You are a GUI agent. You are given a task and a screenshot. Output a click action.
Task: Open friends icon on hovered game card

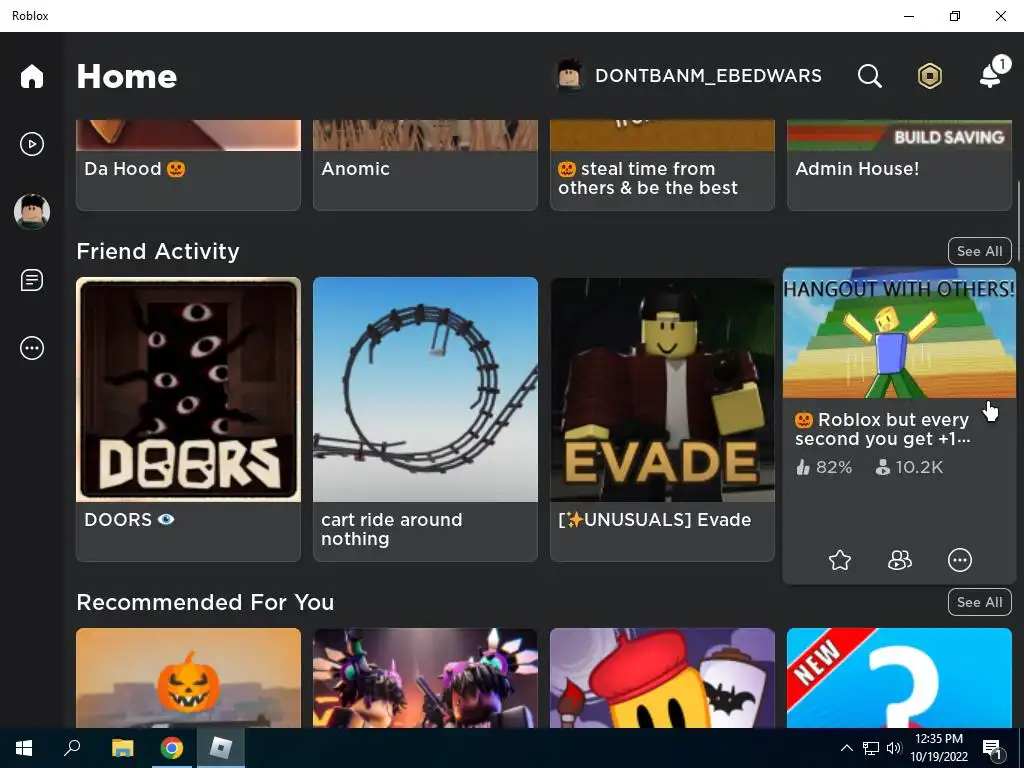pyautogui.click(x=900, y=560)
